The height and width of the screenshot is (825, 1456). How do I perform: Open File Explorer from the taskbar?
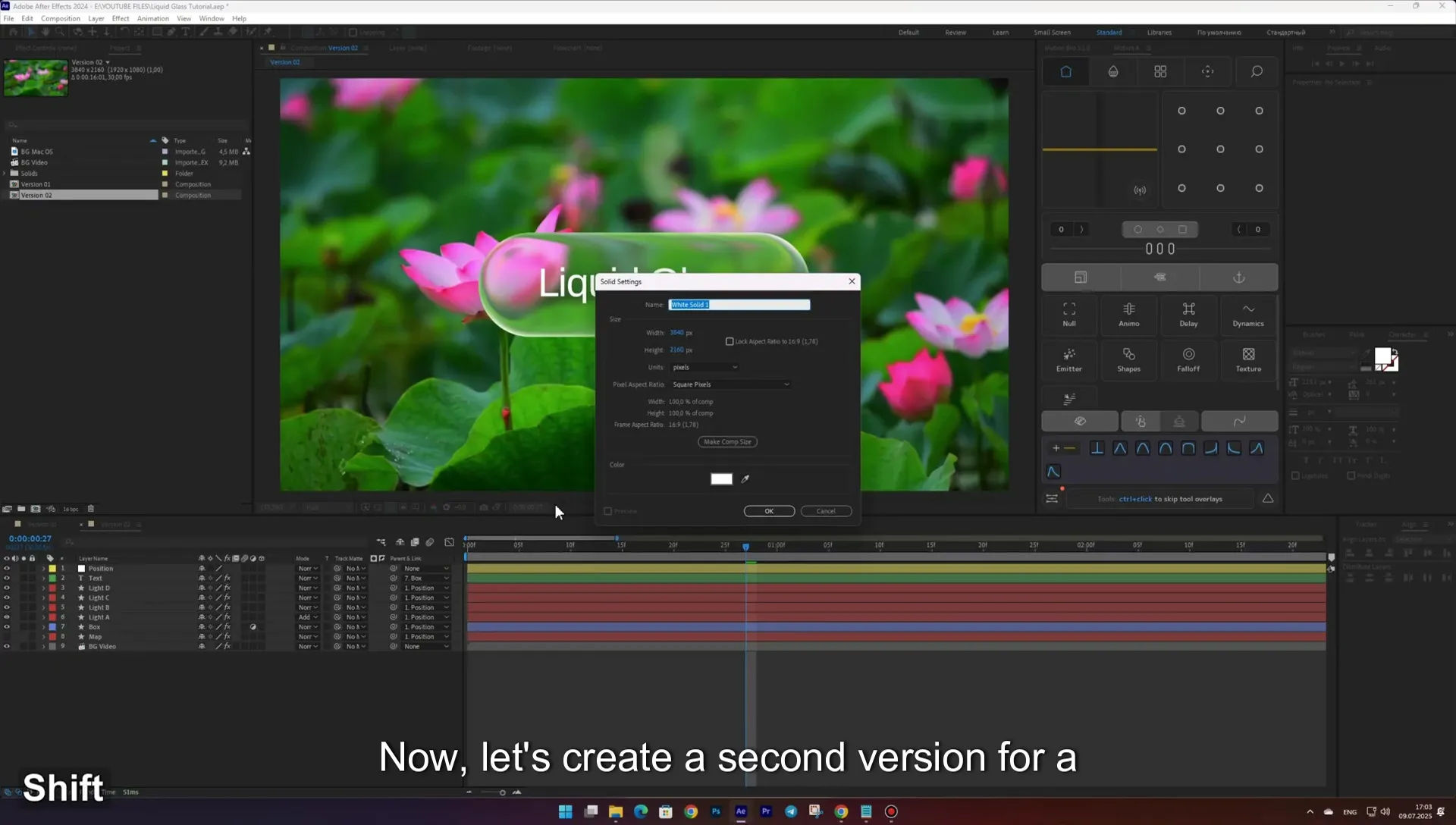click(616, 811)
